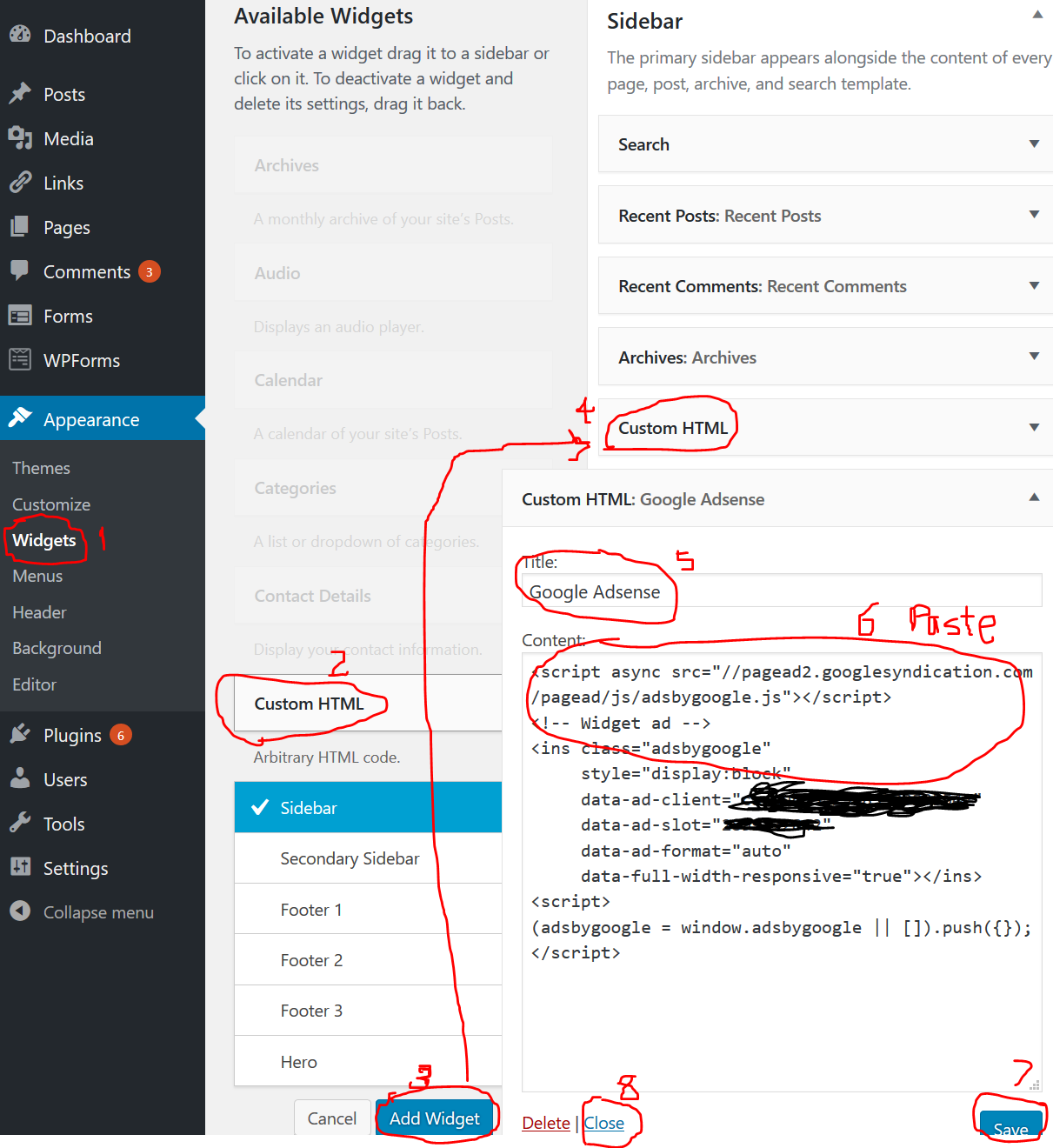Click inside the Content code textarea
Image resolution: width=1053 pixels, height=1148 pixels.
pyautogui.click(x=782, y=872)
